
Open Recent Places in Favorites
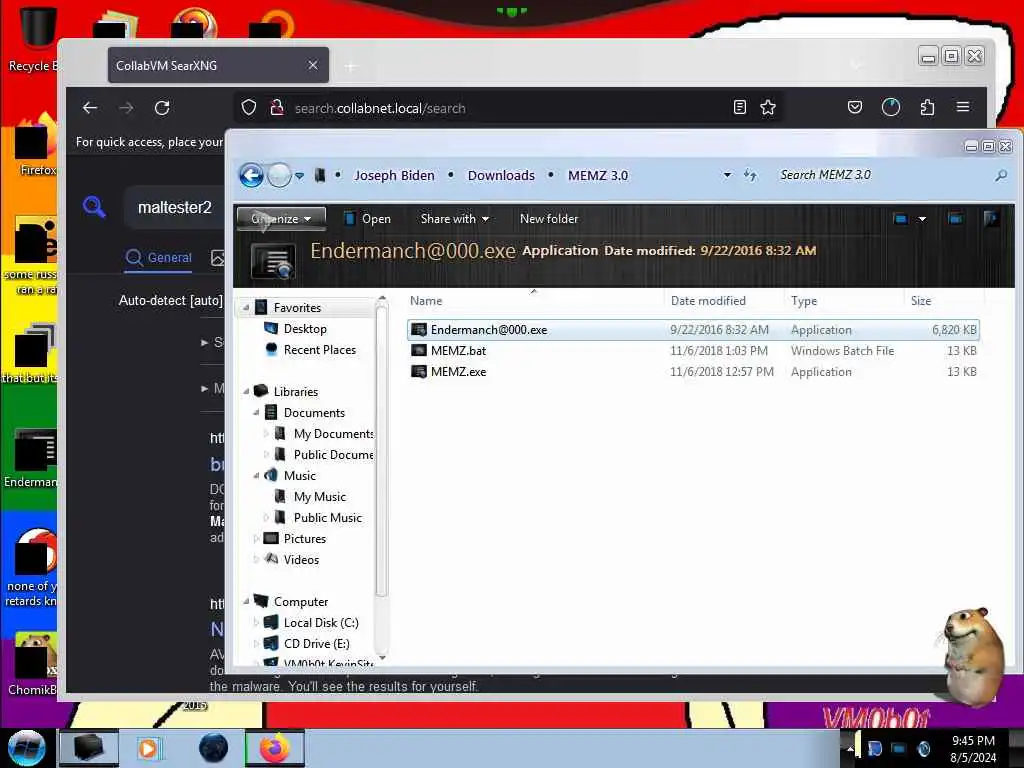(x=319, y=349)
